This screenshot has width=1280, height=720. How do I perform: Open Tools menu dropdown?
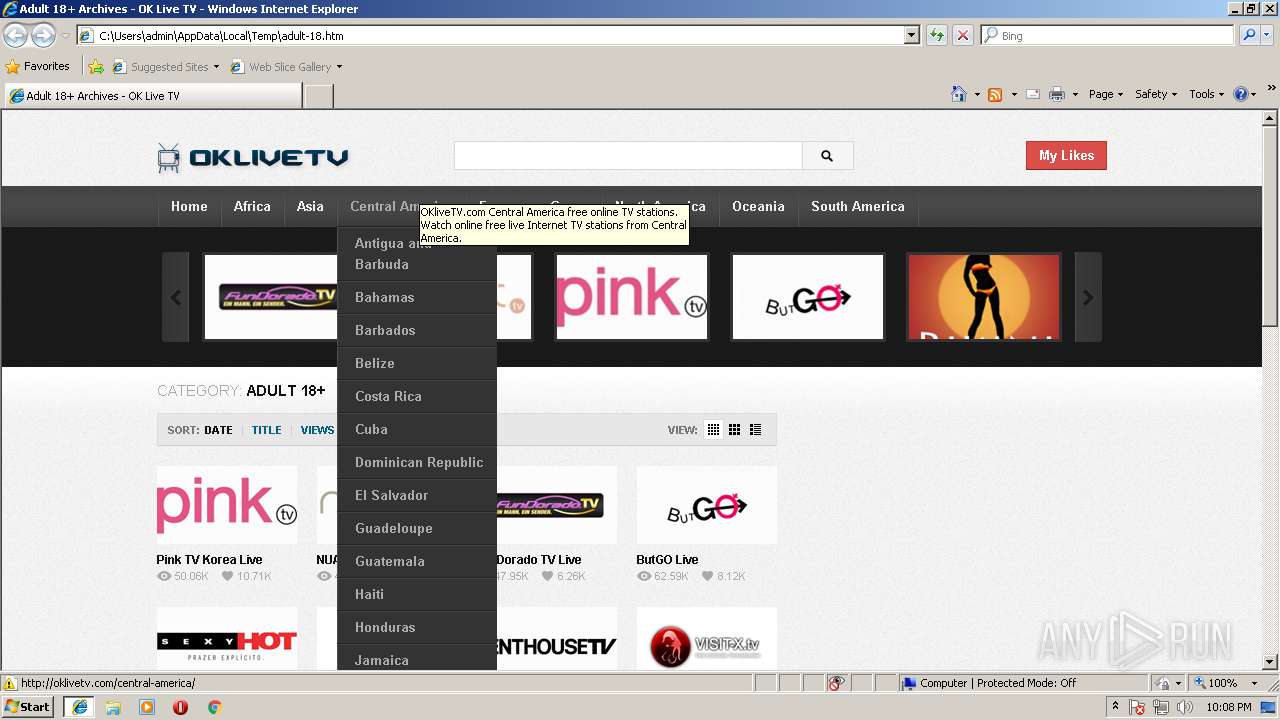pyautogui.click(x=1206, y=94)
